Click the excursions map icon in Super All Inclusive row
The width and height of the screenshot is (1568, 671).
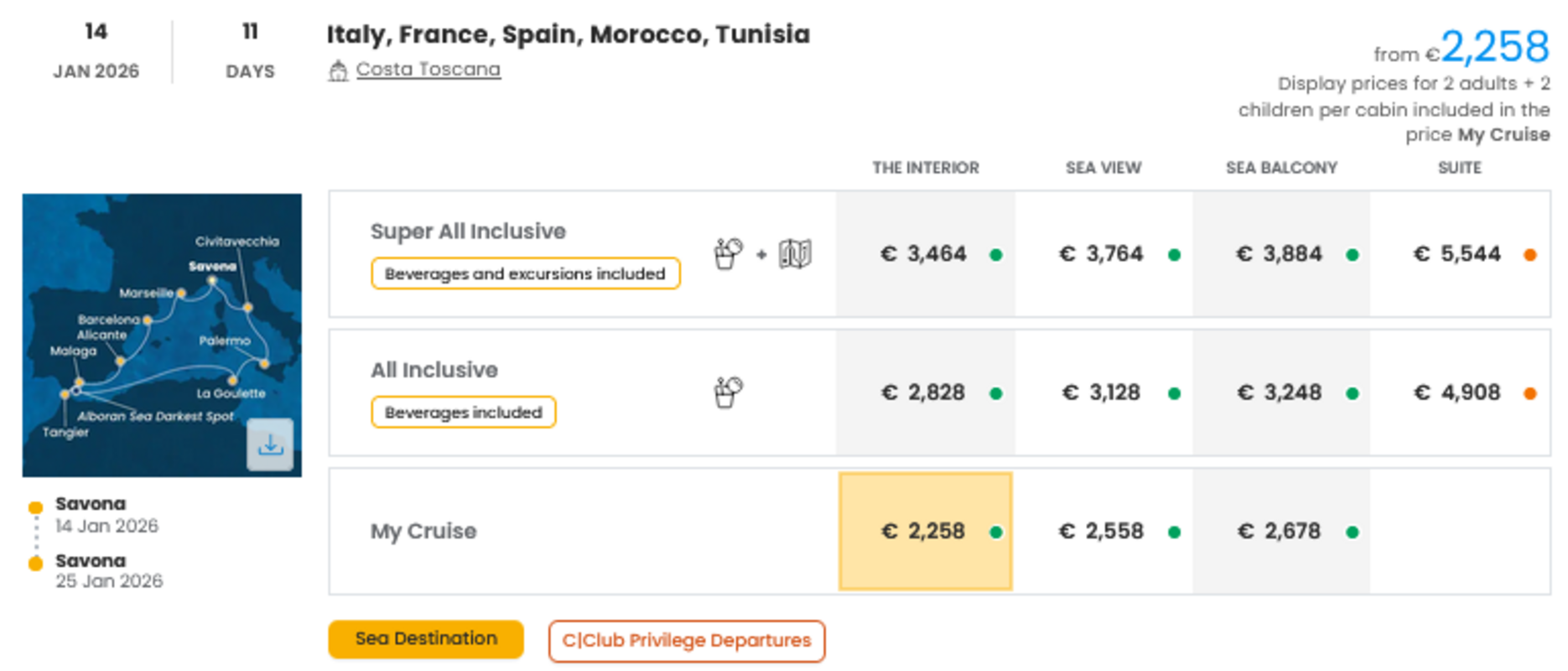(795, 254)
